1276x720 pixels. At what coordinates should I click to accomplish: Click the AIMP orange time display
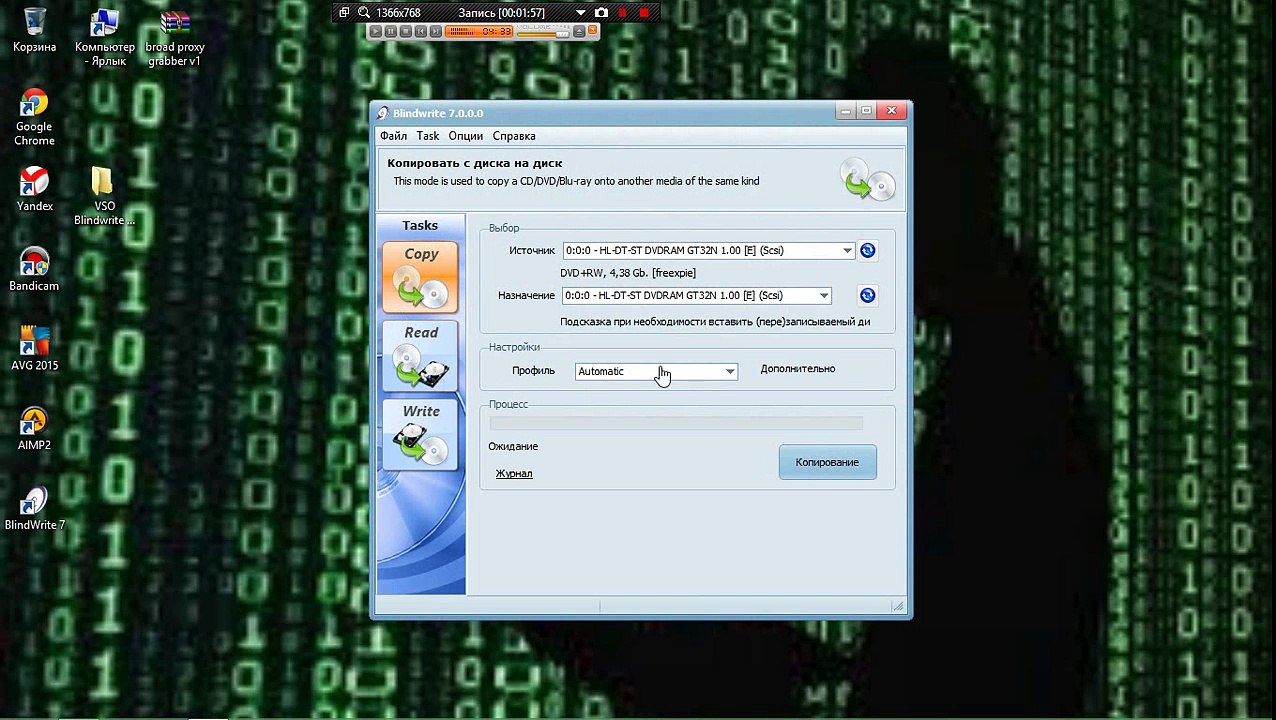coord(479,31)
